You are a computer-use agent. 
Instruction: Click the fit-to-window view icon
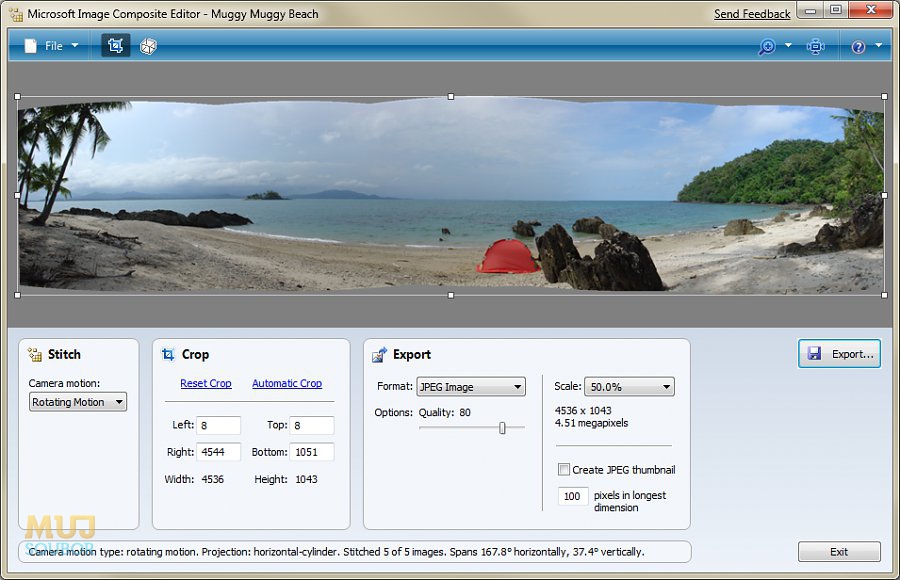click(x=816, y=47)
